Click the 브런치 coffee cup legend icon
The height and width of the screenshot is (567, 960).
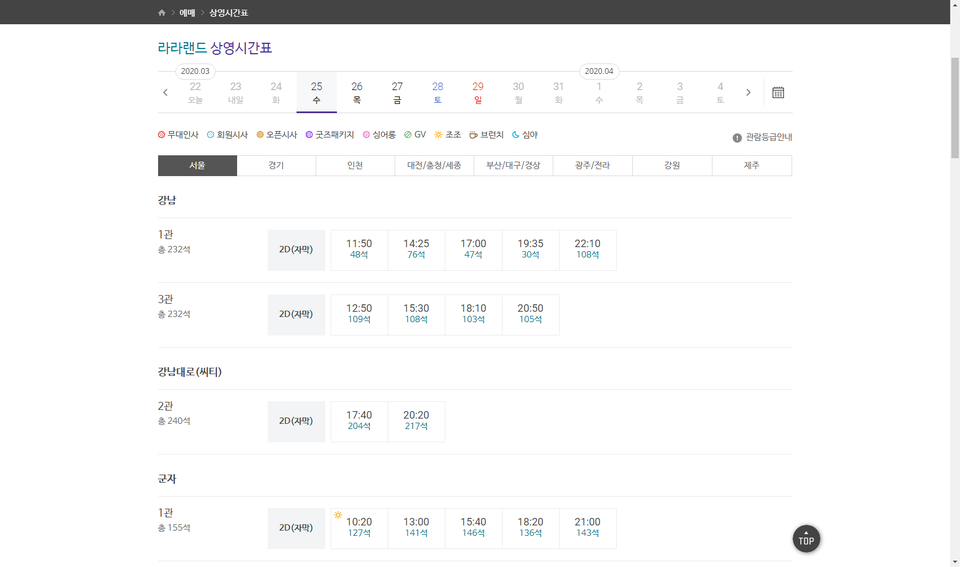pyautogui.click(x=473, y=135)
